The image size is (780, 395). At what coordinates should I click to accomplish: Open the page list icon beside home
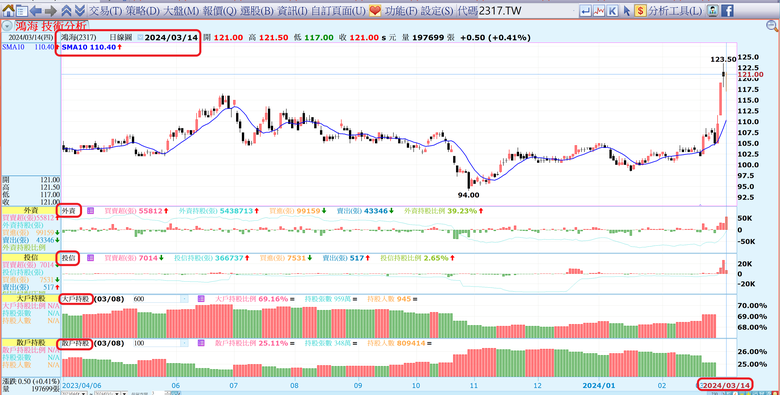21,10
